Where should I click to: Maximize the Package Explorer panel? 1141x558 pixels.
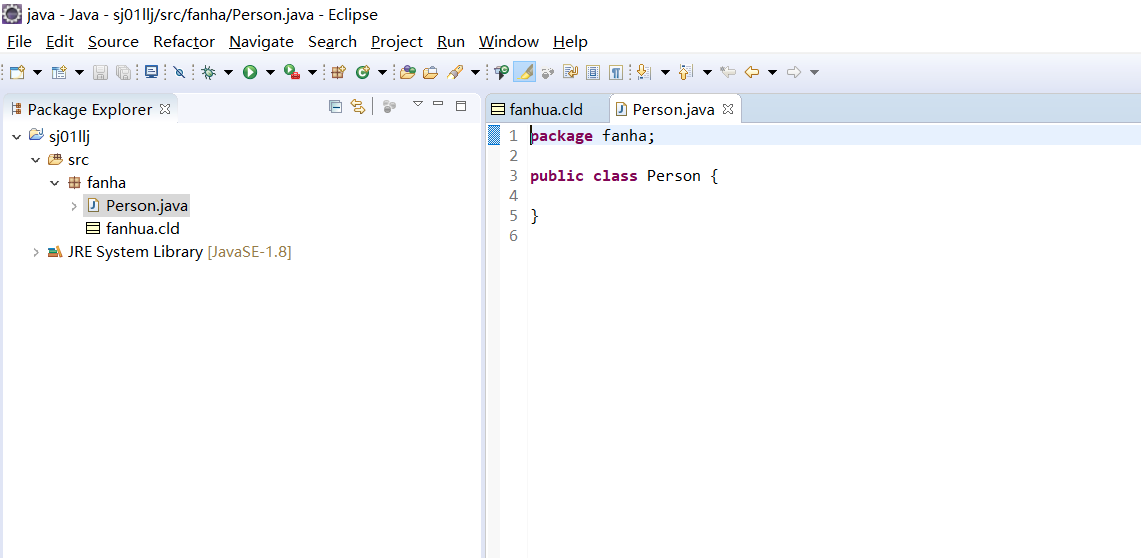click(x=461, y=105)
